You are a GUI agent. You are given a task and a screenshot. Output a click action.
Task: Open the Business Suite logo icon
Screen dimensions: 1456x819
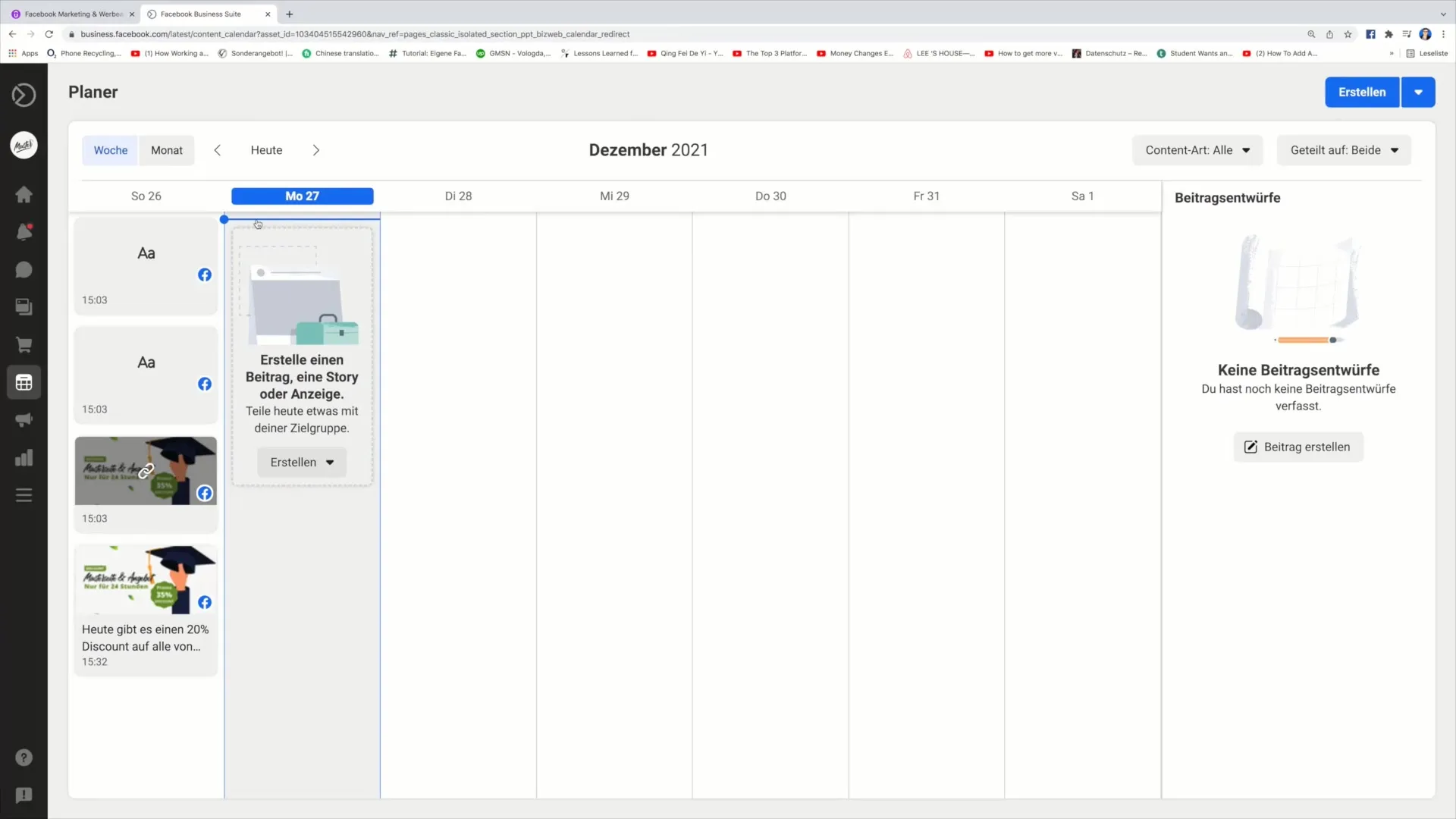point(24,95)
